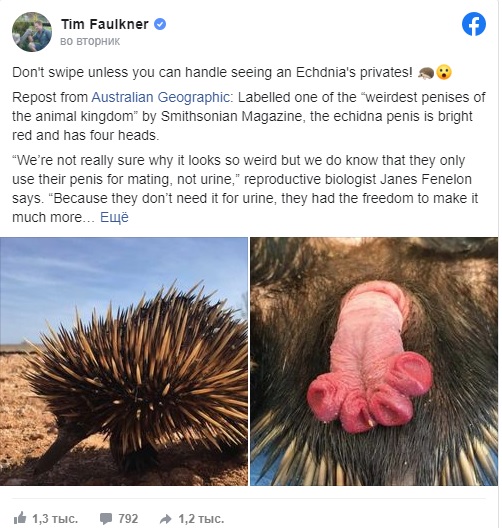Open the echidna spines photo

coord(124,361)
